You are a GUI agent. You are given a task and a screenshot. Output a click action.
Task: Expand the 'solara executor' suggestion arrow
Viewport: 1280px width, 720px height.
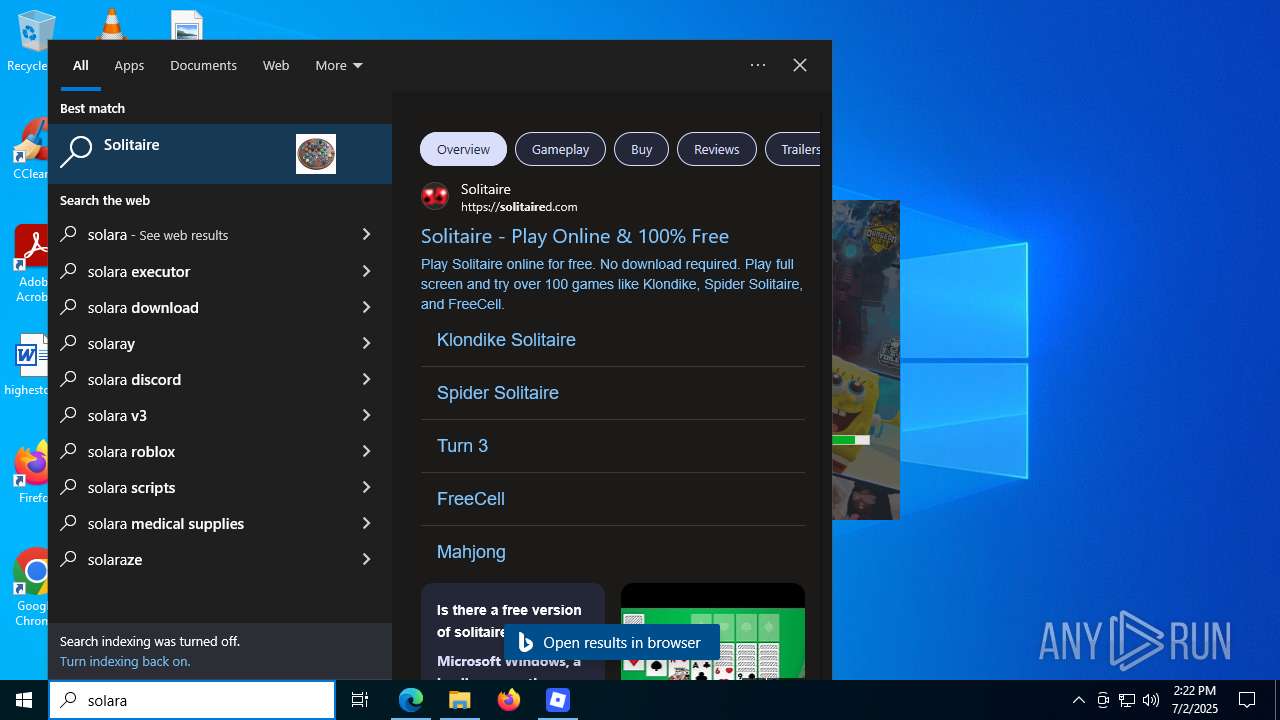(366, 271)
